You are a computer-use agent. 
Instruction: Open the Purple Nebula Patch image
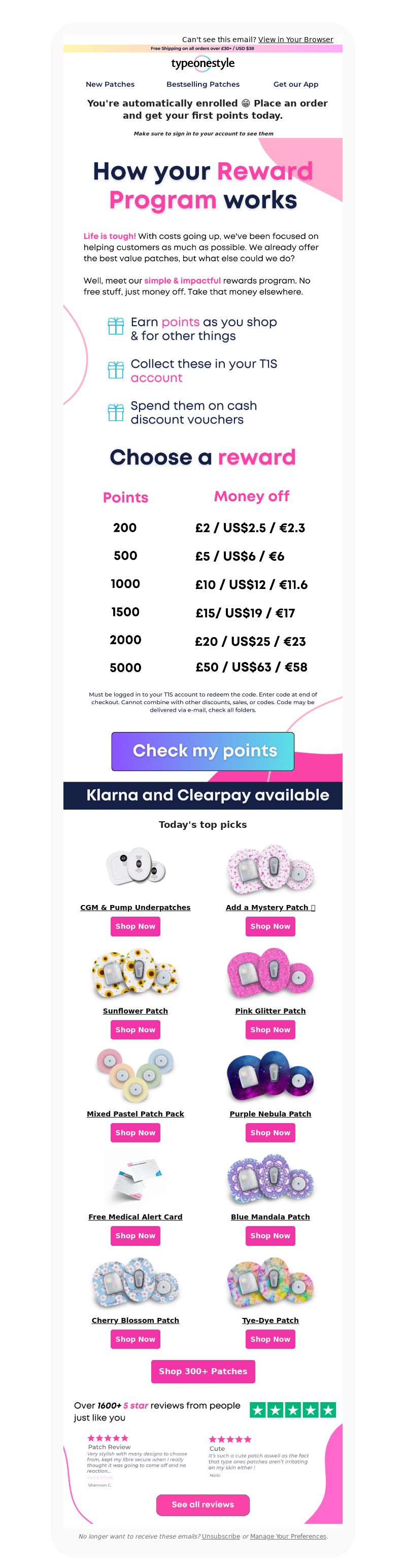point(270,1075)
